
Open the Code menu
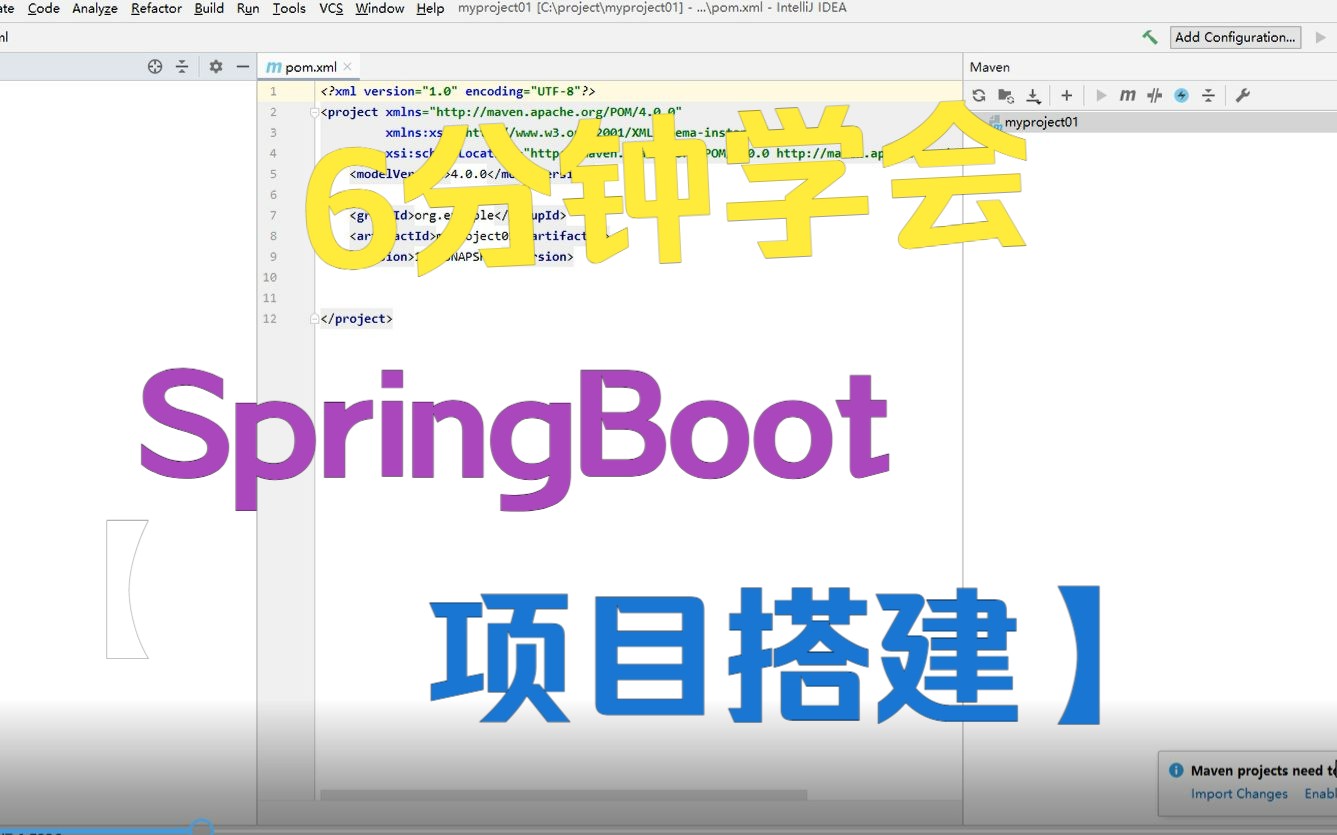click(43, 8)
